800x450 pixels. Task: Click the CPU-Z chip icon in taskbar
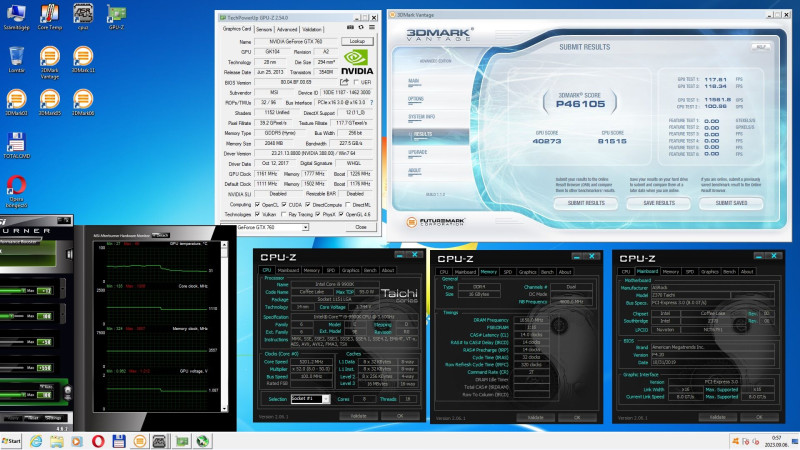(160, 441)
